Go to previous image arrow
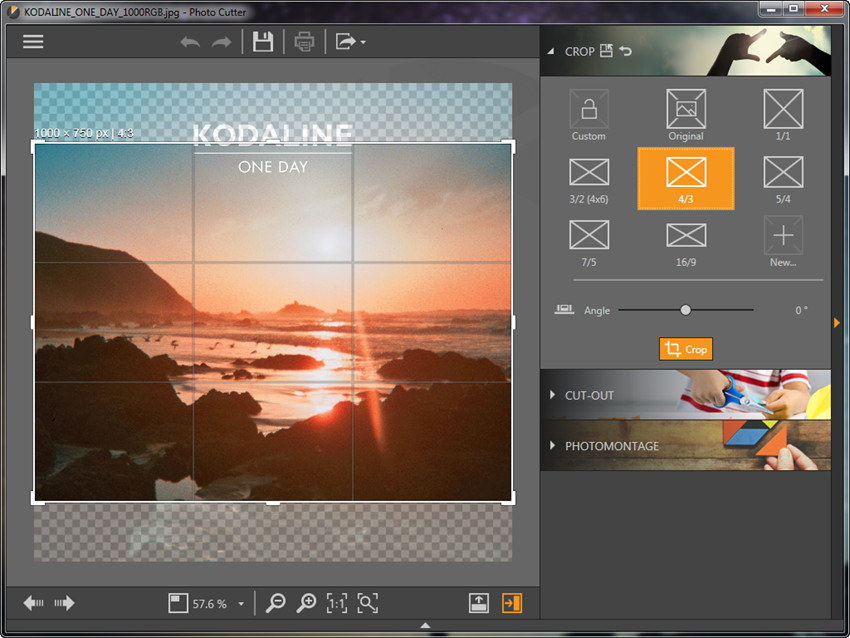 click(34, 603)
